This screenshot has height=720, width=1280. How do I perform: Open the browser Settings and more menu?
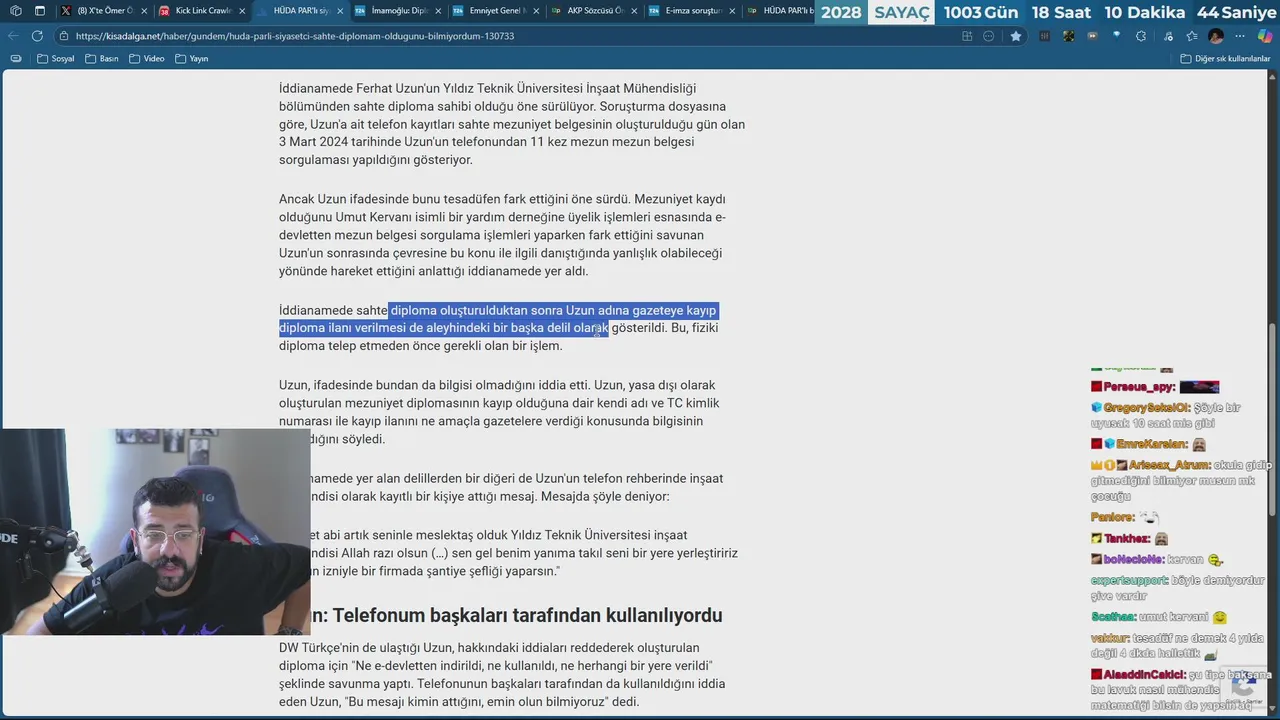1241,36
